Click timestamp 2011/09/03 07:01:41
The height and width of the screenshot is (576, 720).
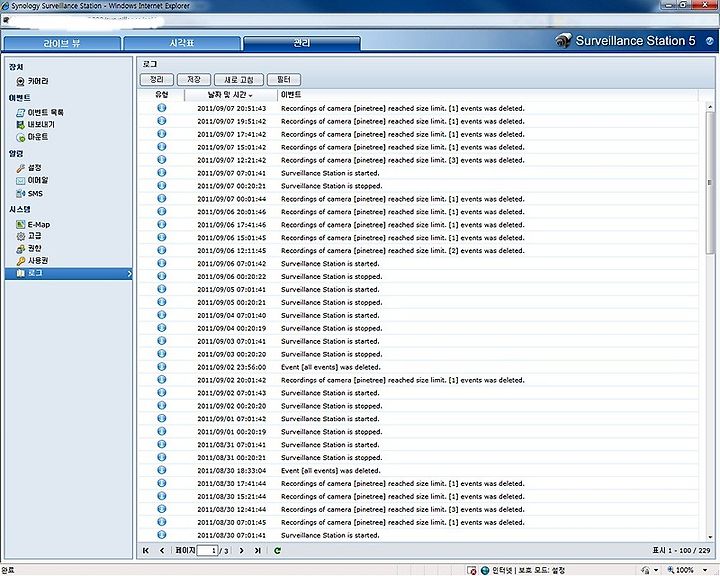tap(231, 341)
